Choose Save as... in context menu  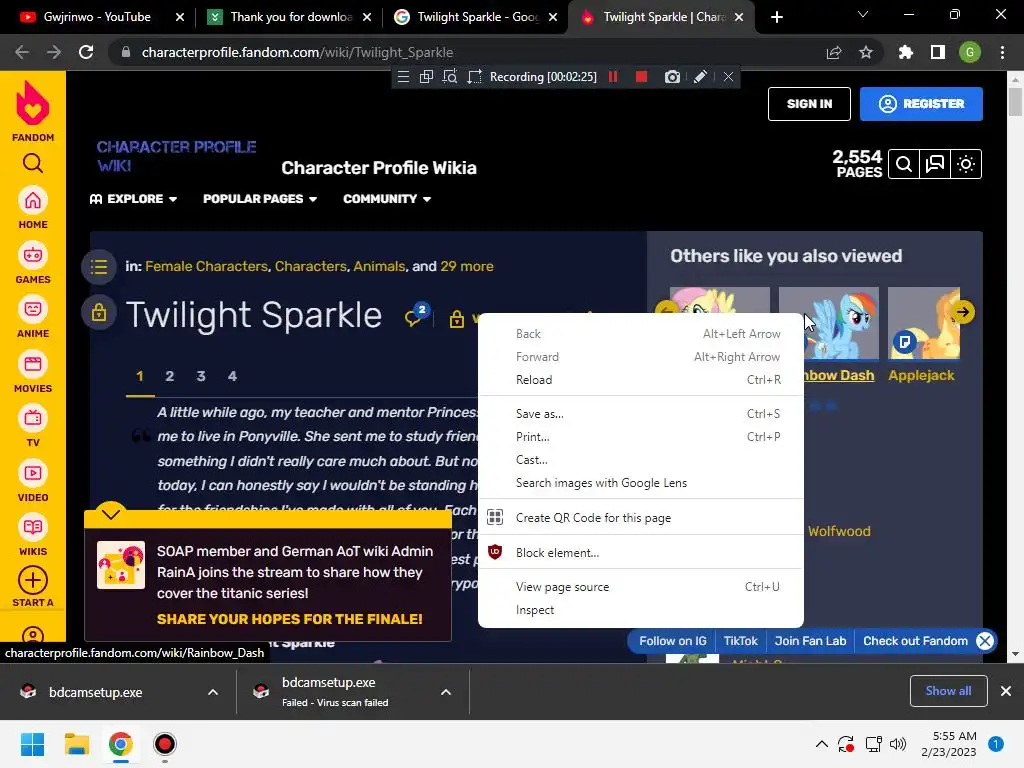pyautogui.click(x=641, y=414)
